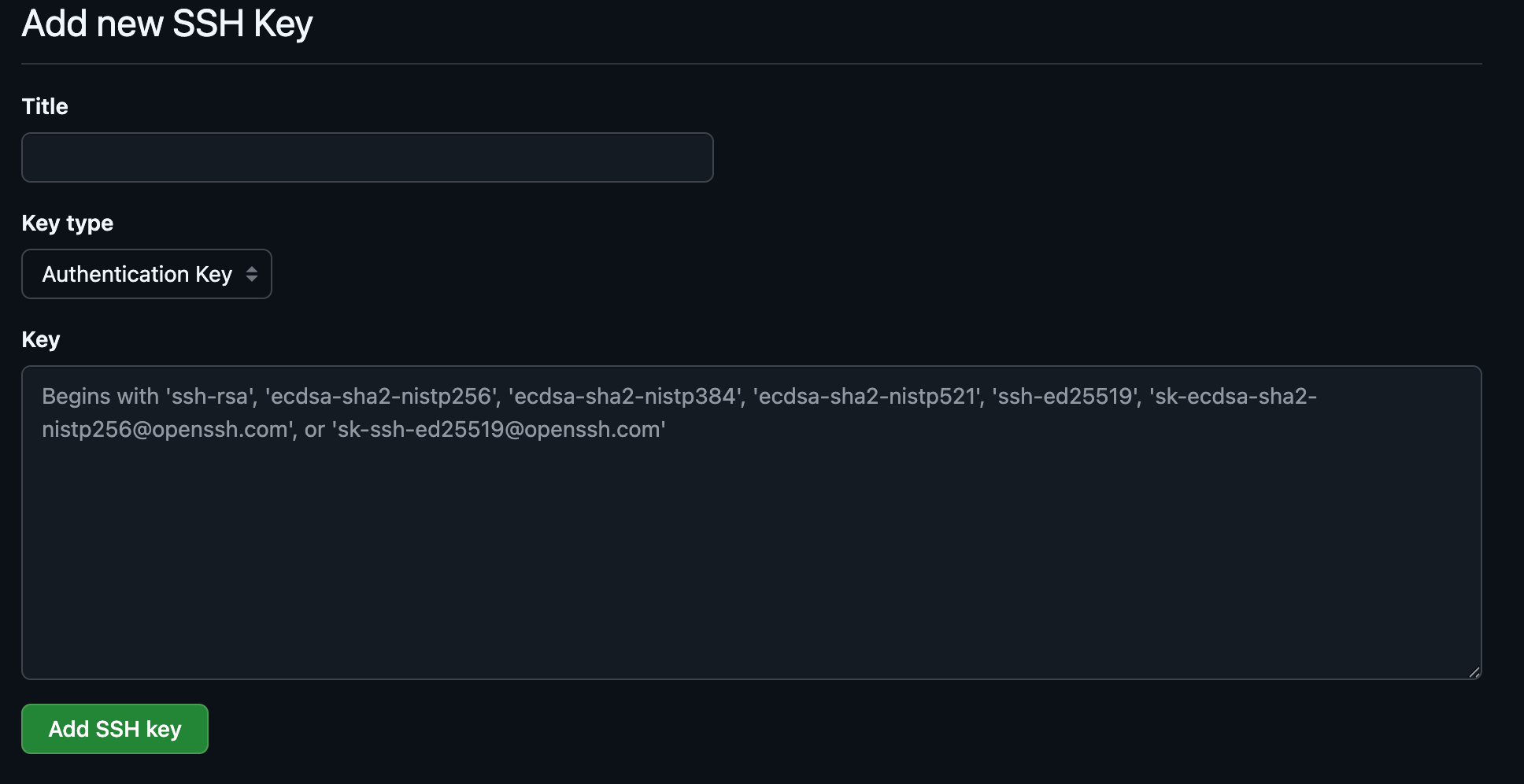This screenshot has height=784, width=1524.
Task: Click the 'Begins with' placeholder text
Action: tap(100, 396)
